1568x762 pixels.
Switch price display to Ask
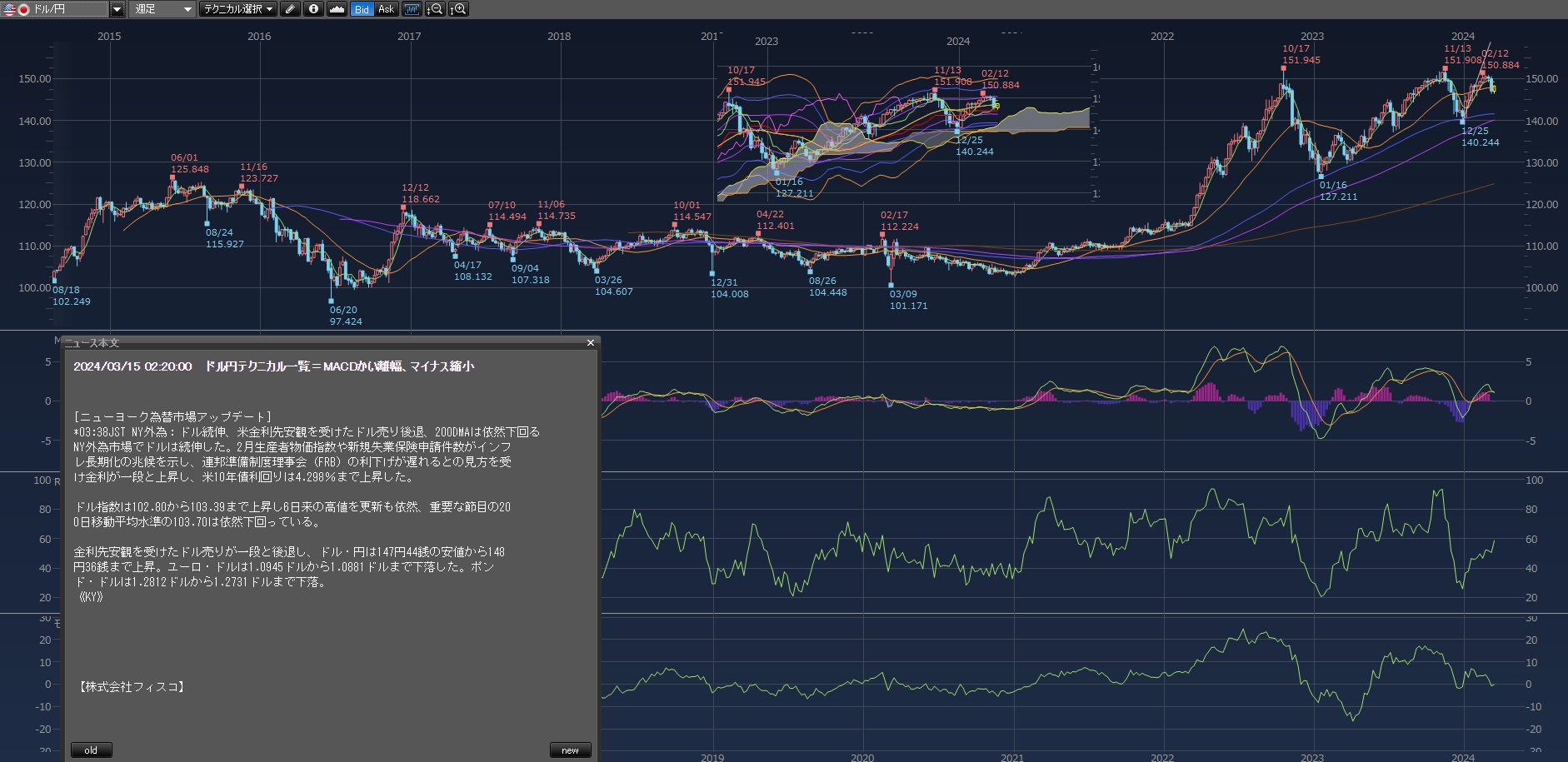tap(386, 9)
